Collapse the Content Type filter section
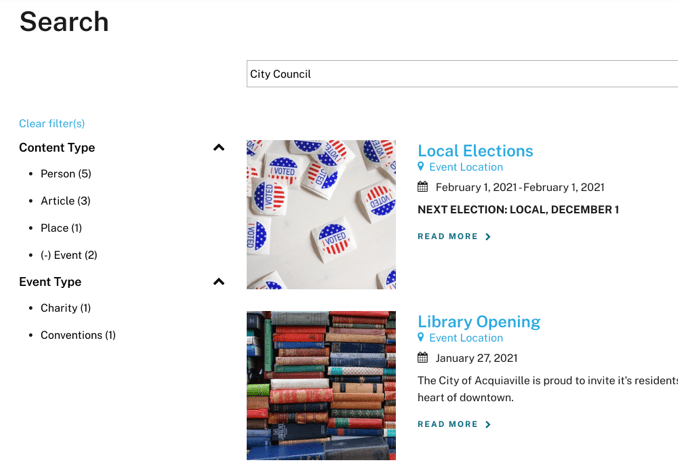This screenshot has height=472, width=678. click(219, 148)
